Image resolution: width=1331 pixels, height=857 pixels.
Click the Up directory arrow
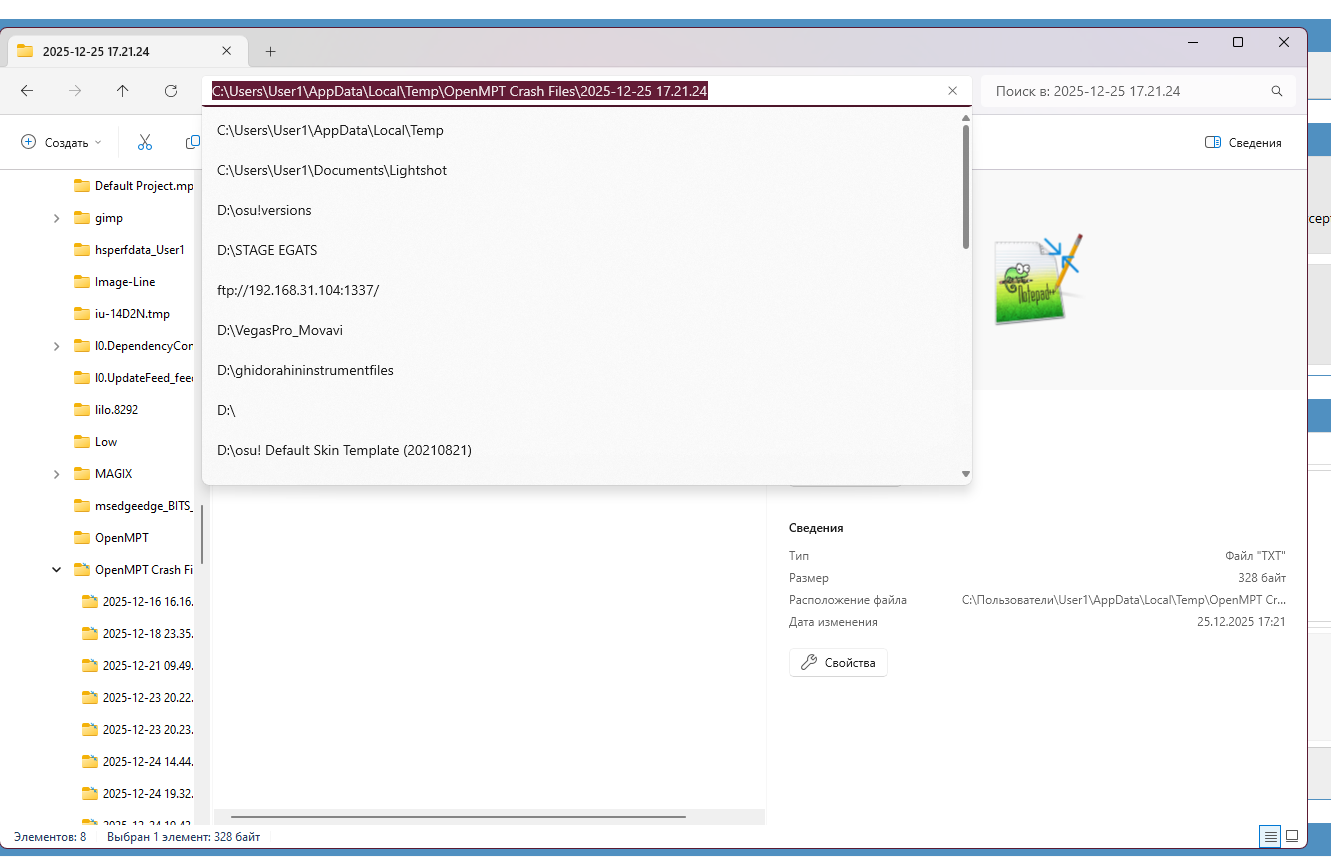(x=123, y=91)
